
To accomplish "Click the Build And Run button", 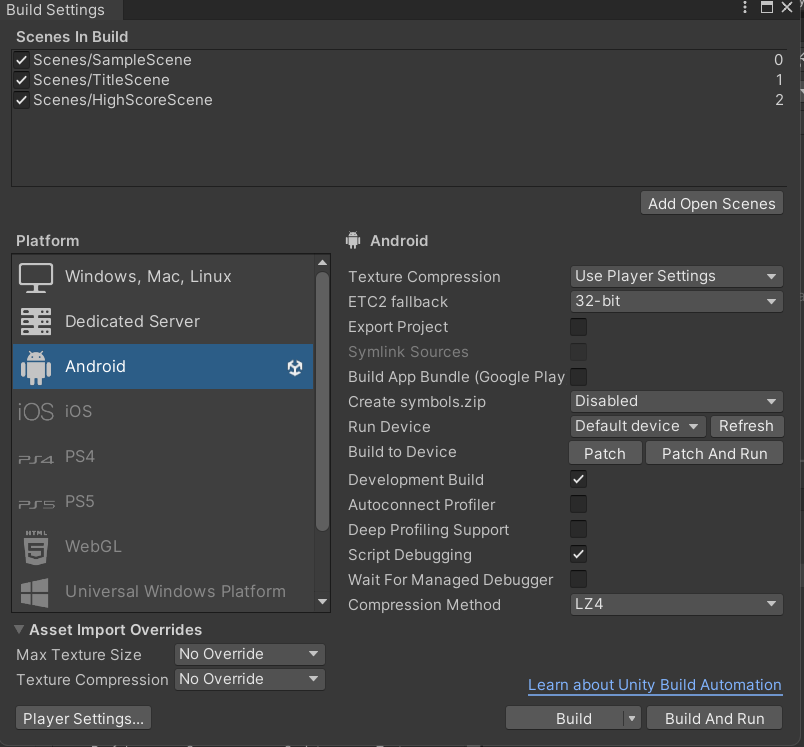I will point(714,719).
